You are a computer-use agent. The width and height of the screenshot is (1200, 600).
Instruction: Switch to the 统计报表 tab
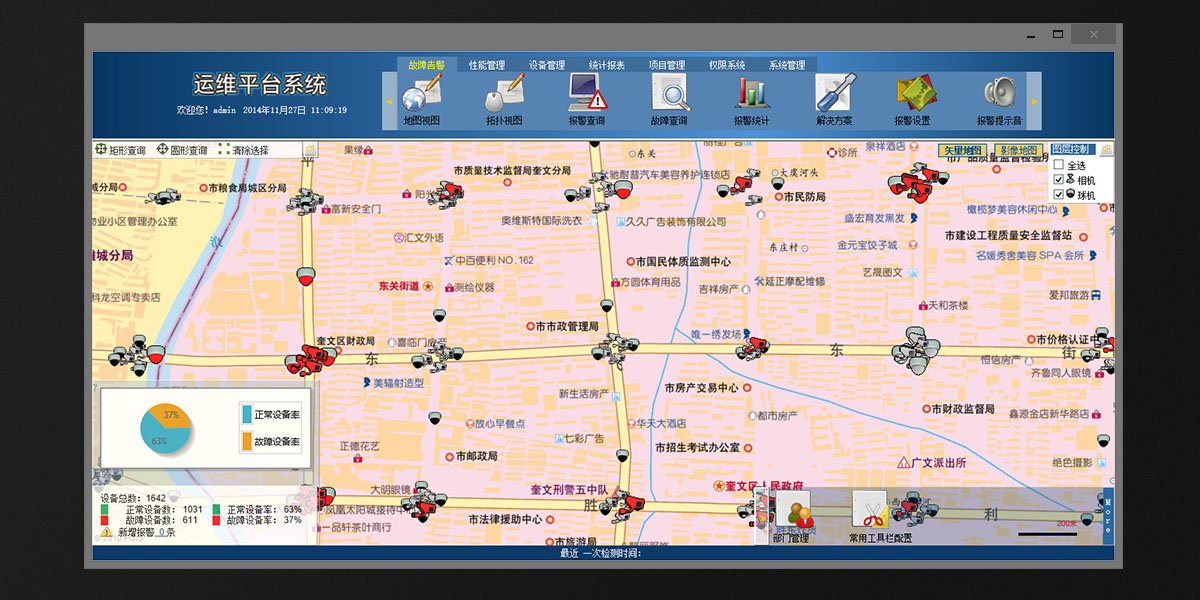click(x=607, y=65)
